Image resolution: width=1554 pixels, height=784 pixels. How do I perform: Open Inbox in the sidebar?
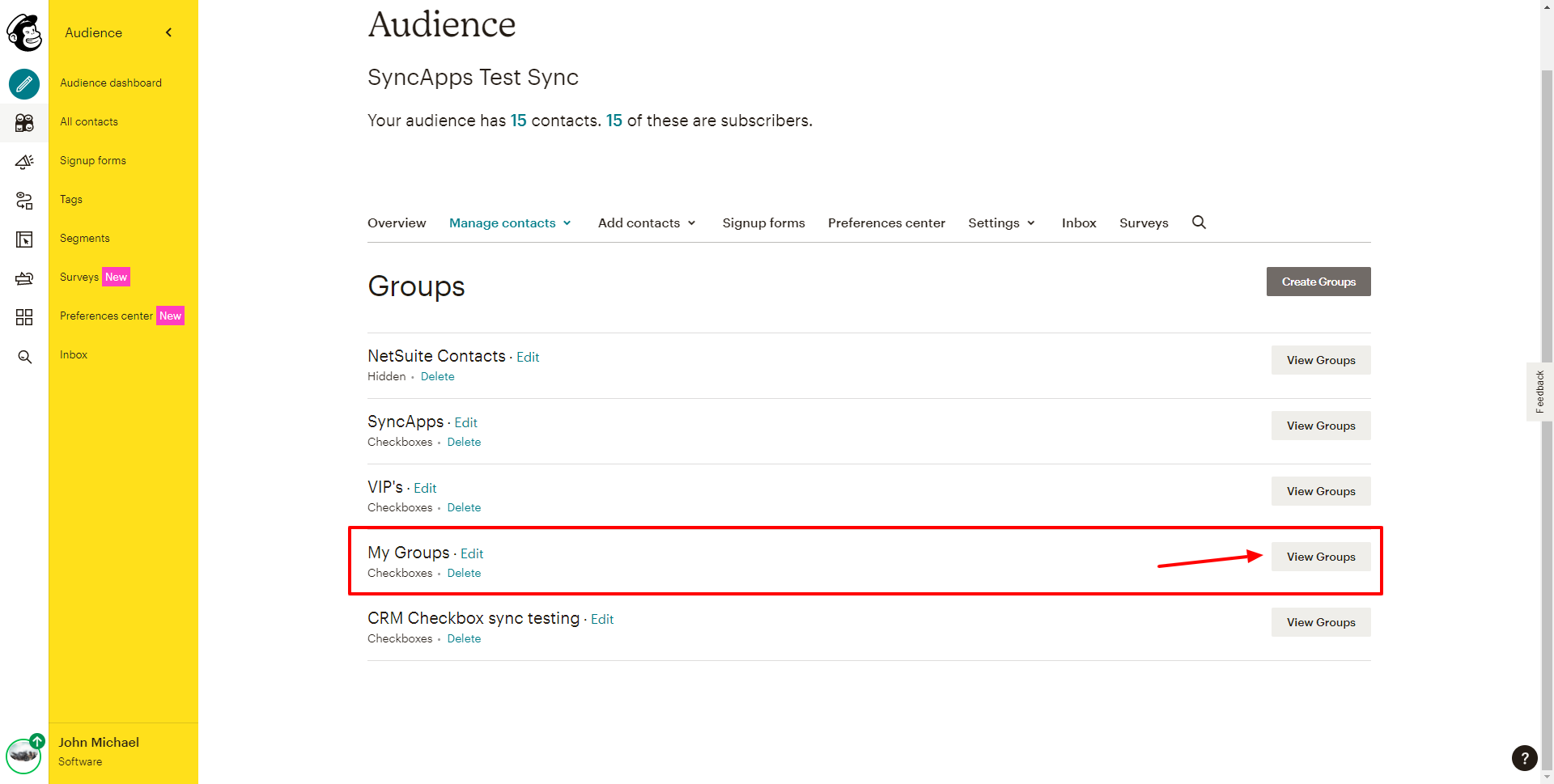click(x=74, y=354)
